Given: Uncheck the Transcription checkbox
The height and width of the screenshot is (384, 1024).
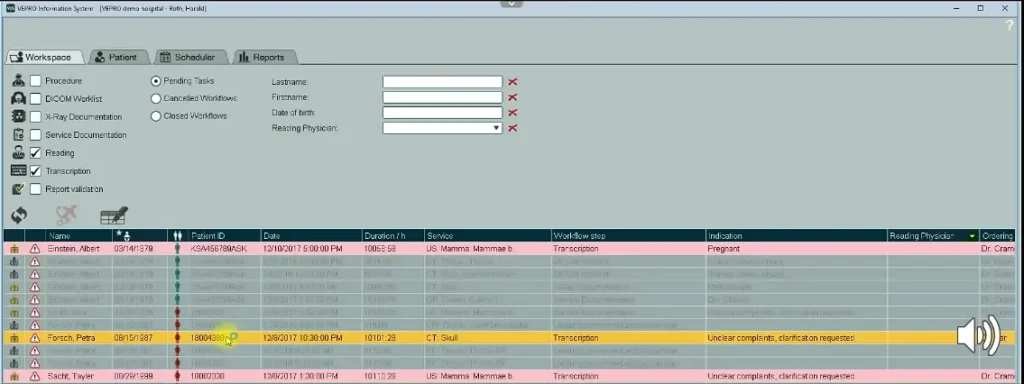Looking at the screenshot, I should tap(35, 170).
